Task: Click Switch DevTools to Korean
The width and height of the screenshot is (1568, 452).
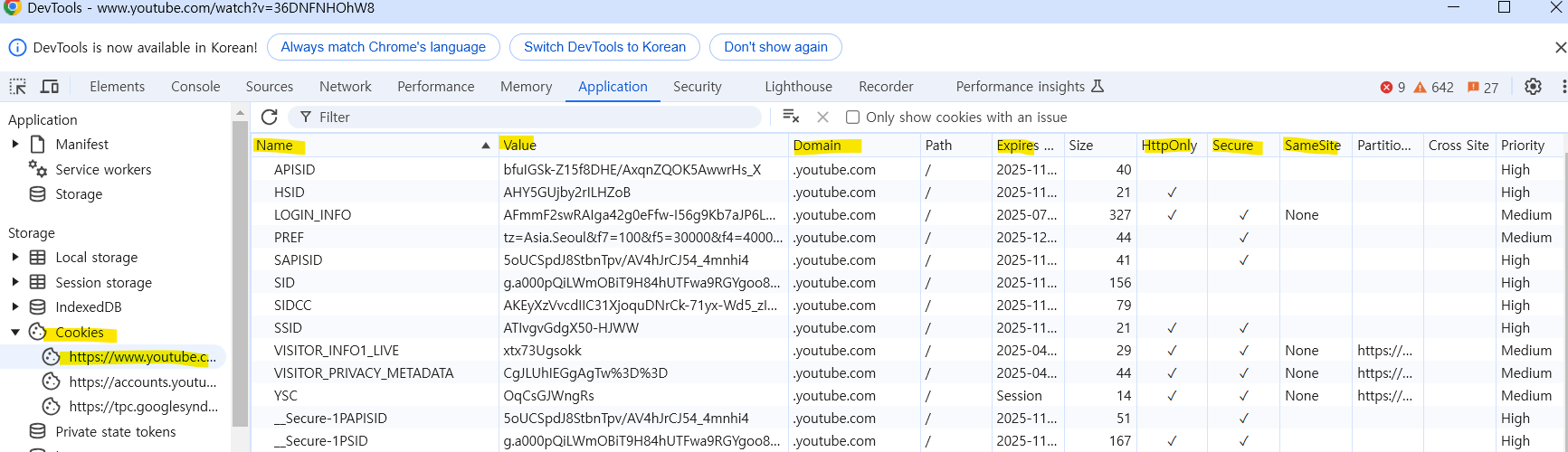Action: point(604,47)
